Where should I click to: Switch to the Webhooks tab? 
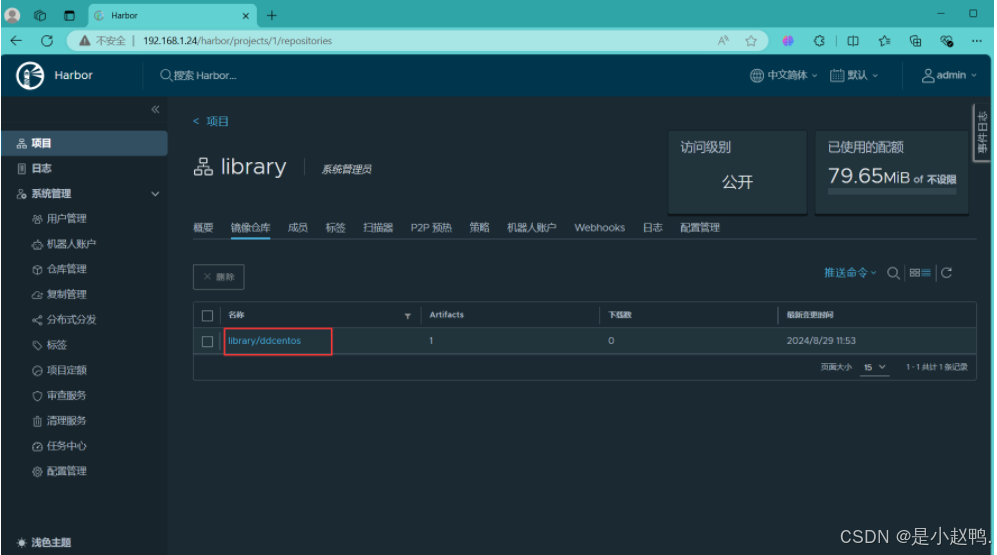[600, 228]
